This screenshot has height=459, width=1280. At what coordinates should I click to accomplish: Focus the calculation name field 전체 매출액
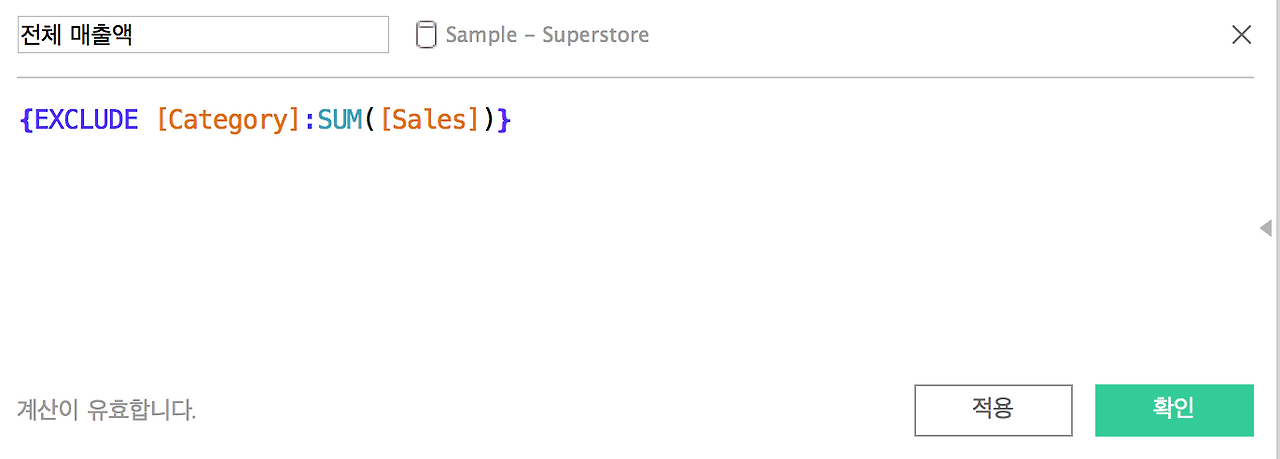203,34
